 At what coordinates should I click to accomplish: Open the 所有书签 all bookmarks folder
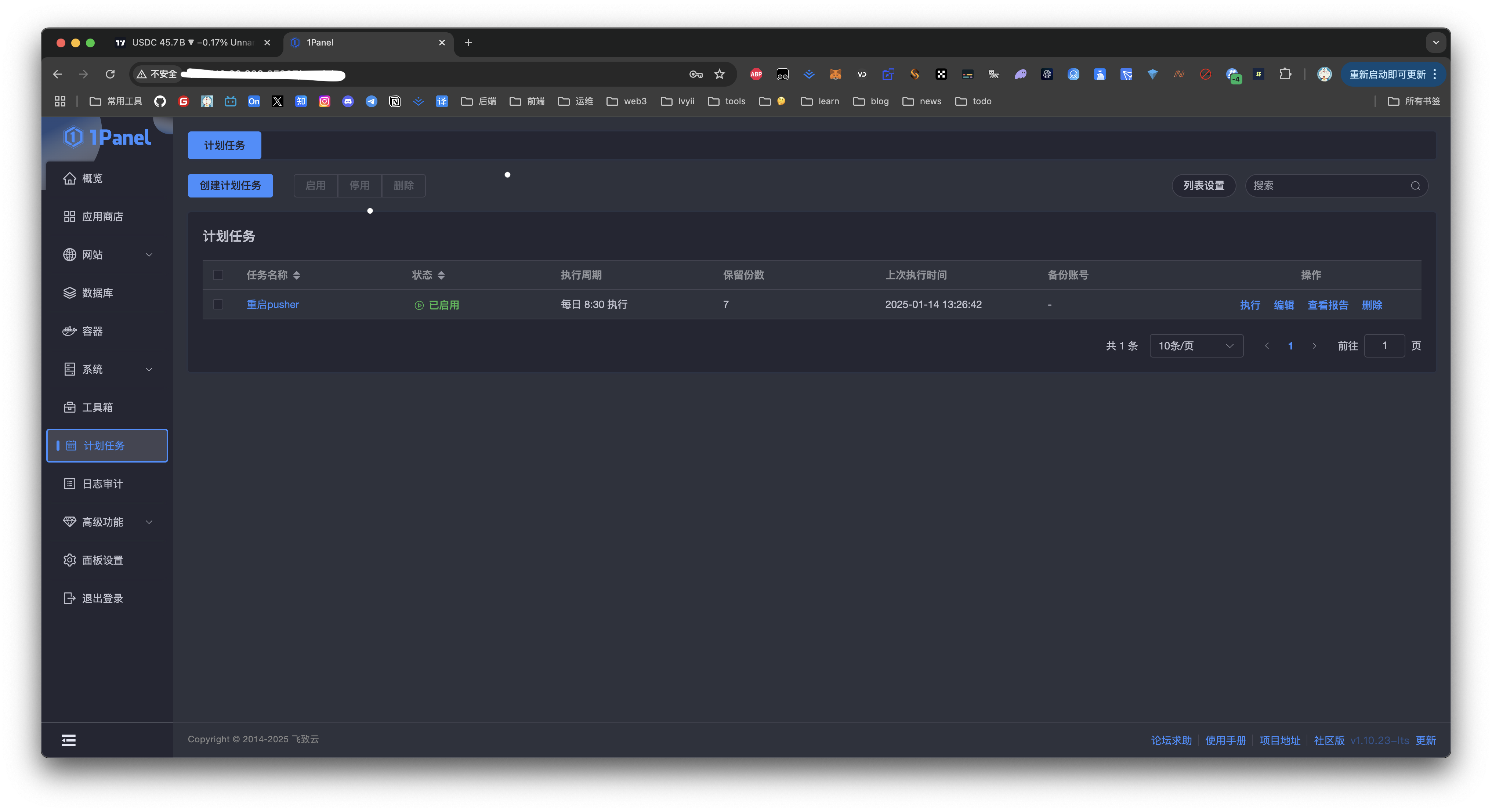point(1414,101)
